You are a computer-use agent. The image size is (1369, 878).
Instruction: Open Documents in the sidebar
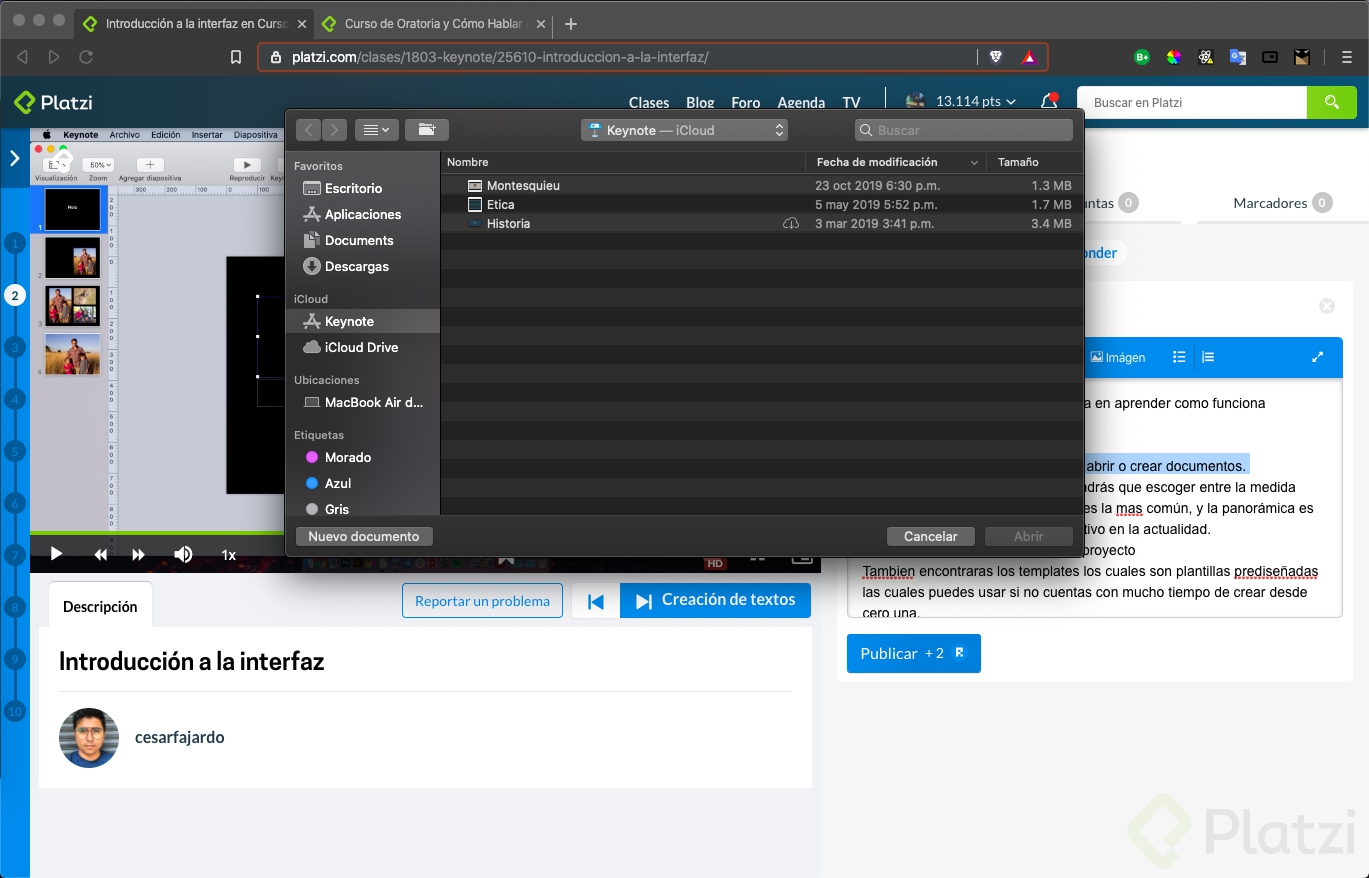click(x=359, y=240)
